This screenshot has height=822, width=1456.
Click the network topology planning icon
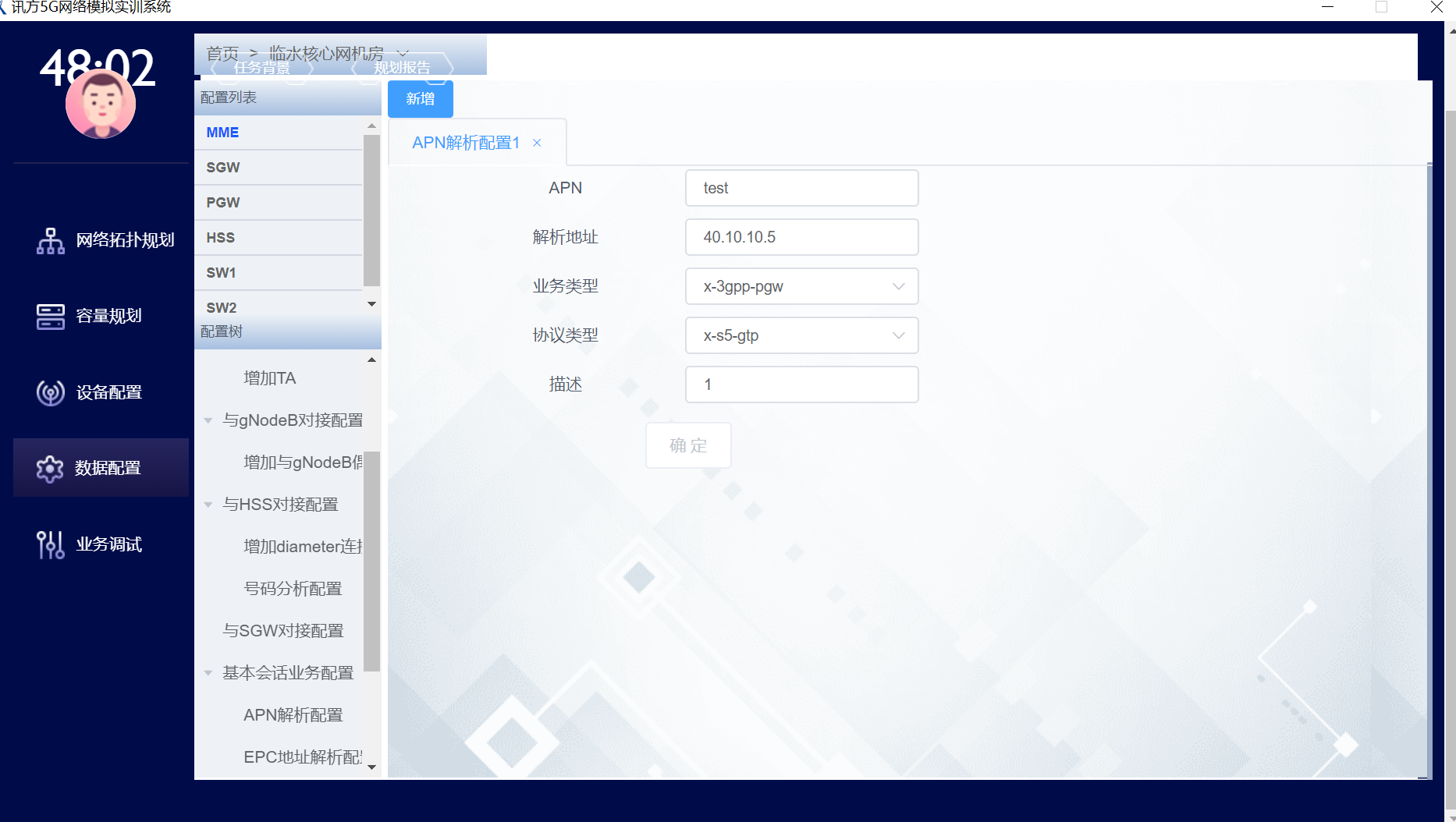[x=51, y=240]
